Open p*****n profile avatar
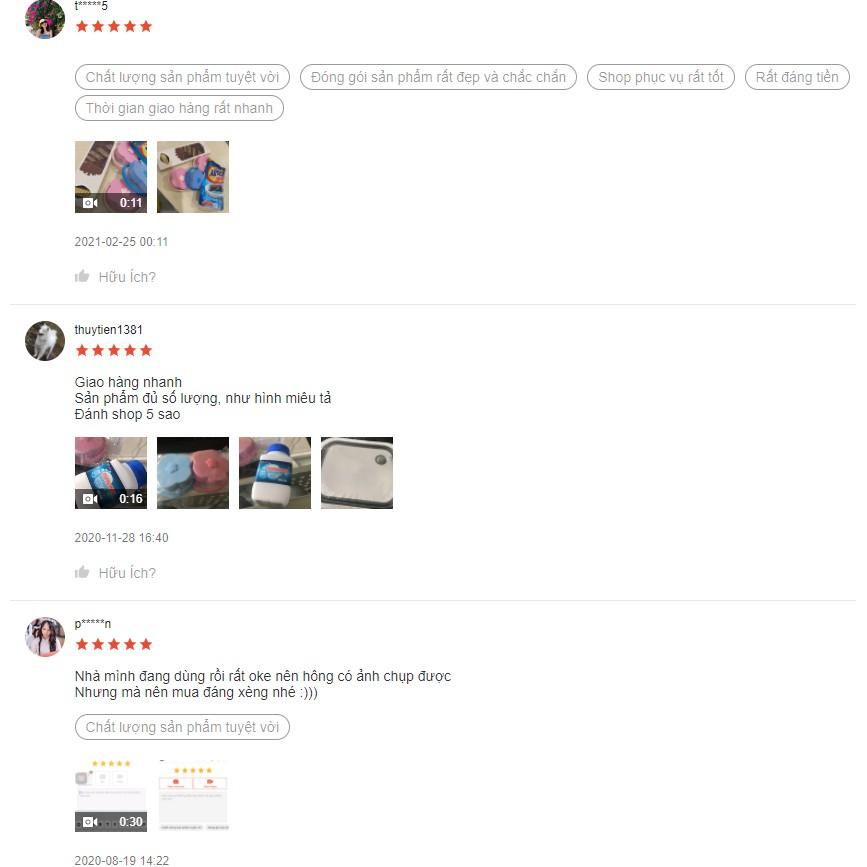This screenshot has height=867, width=867. (45, 637)
